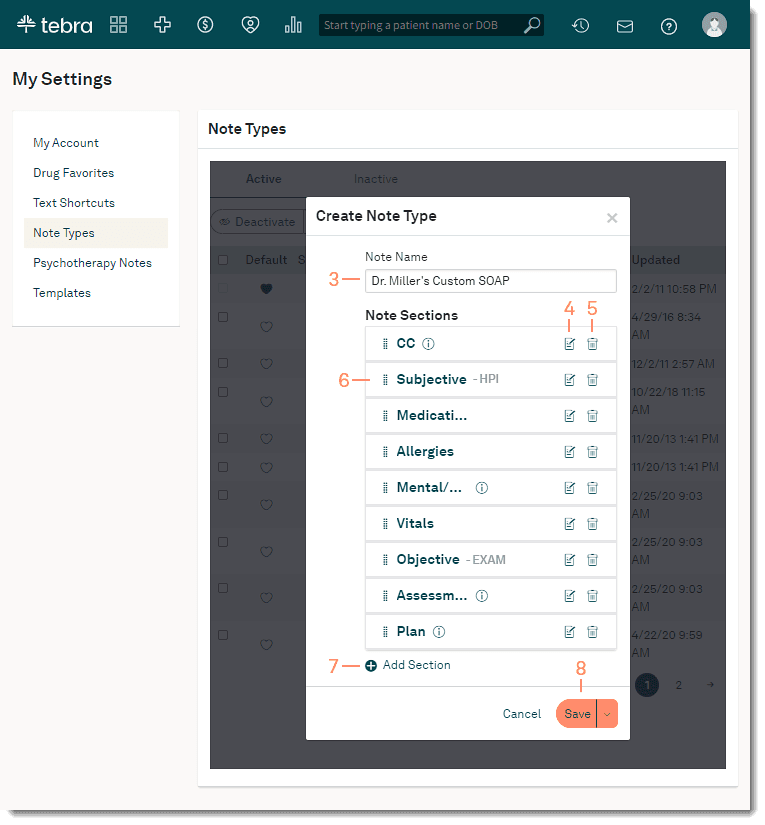
Task: Switch to the Inactive tab
Action: tap(376, 179)
